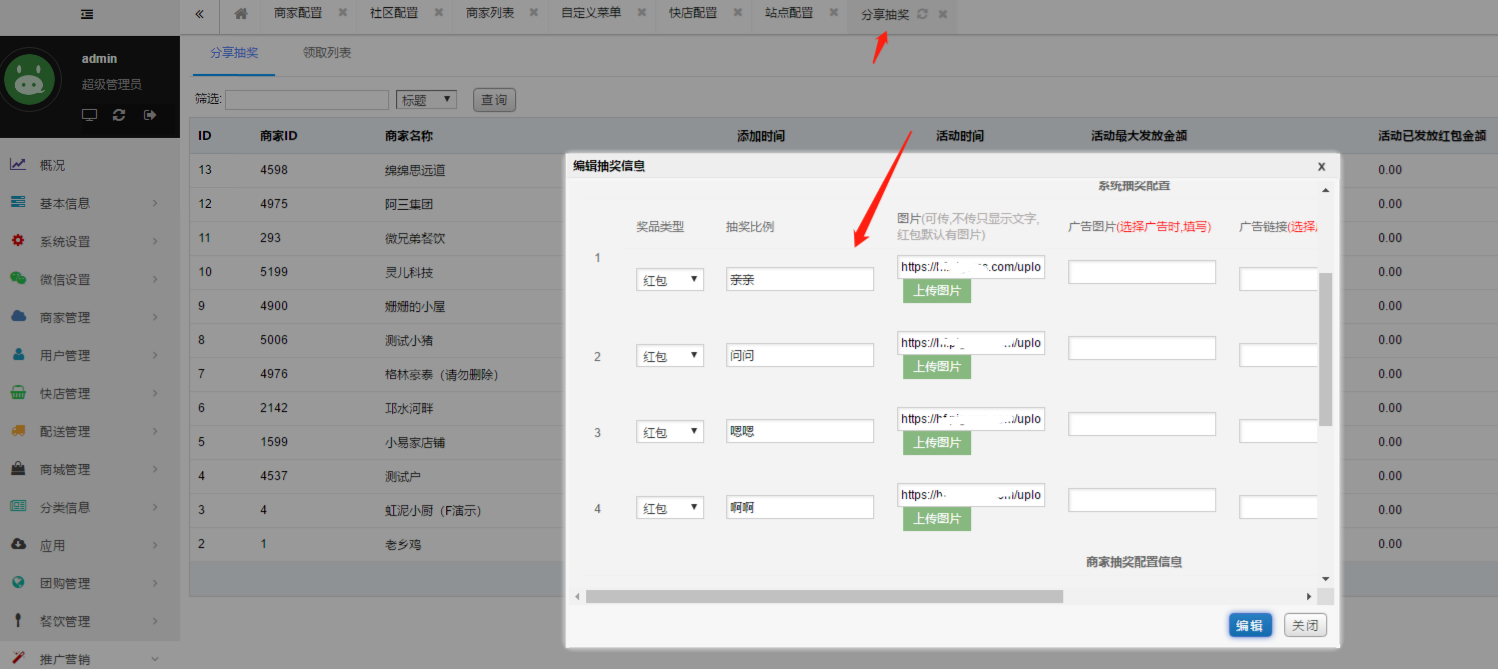Click row 1 广告图片 input field
Image resolution: width=1498 pixels, height=669 pixels.
[x=1142, y=272]
